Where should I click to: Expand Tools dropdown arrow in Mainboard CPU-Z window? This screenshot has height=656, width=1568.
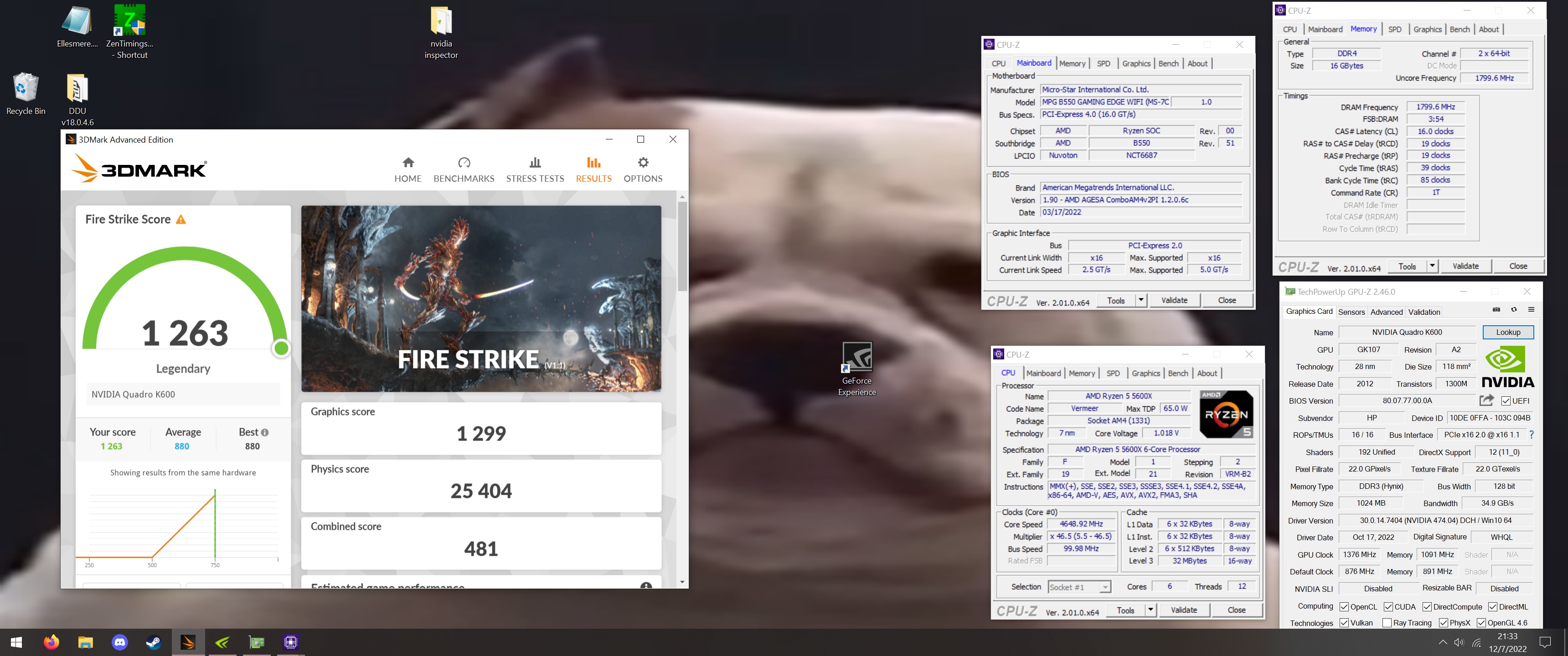[1141, 300]
